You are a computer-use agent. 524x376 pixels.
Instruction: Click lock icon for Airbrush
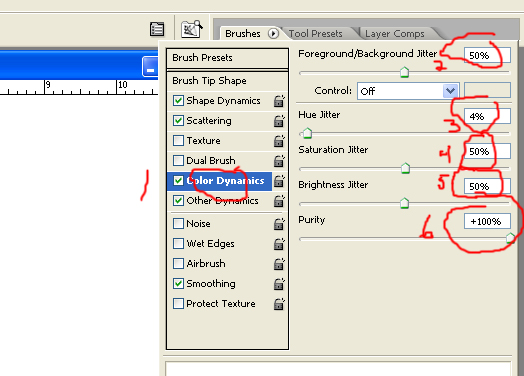click(x=279, y=264)
